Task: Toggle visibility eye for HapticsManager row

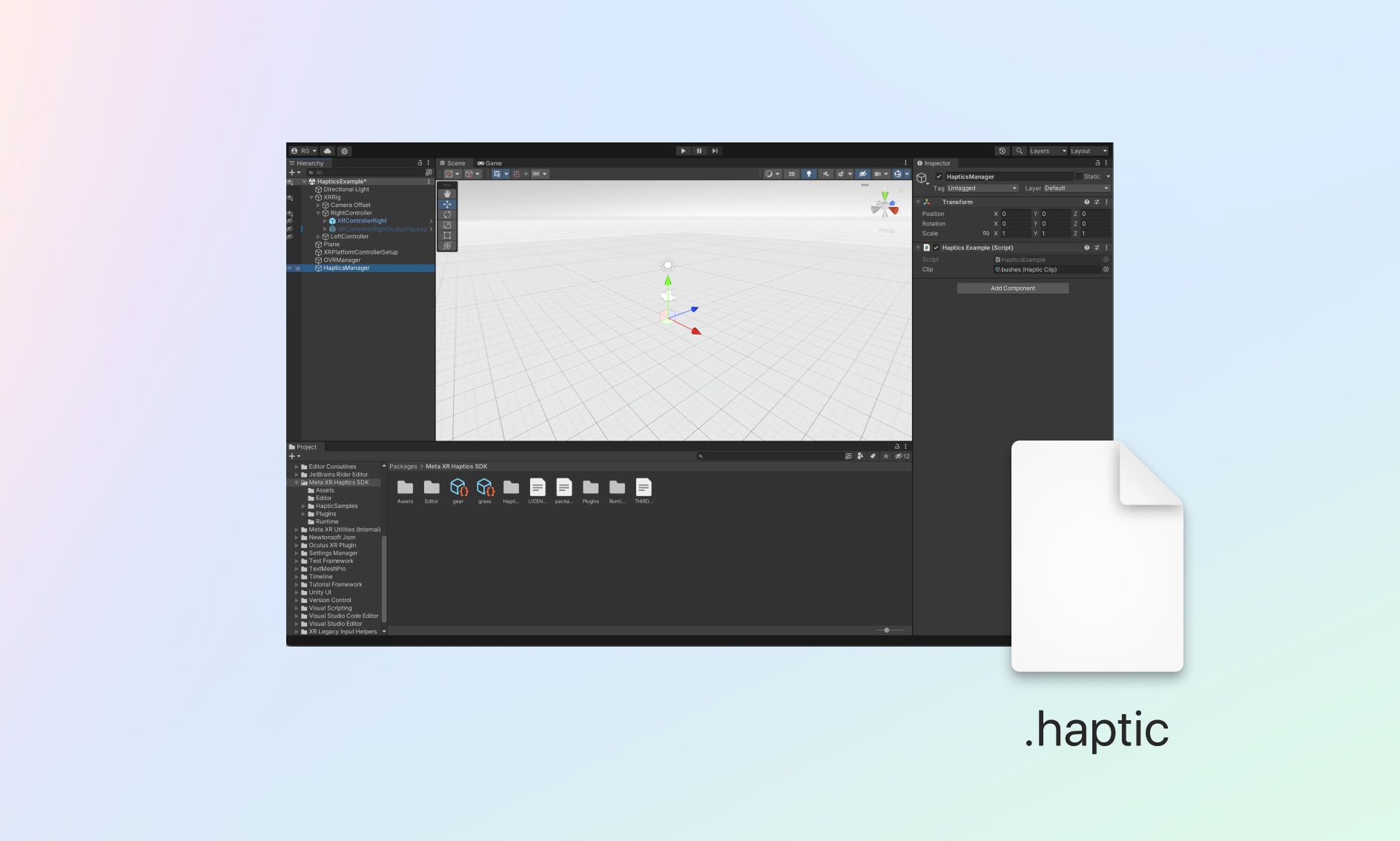Action: pyautogui.click(x=290, y=268)
